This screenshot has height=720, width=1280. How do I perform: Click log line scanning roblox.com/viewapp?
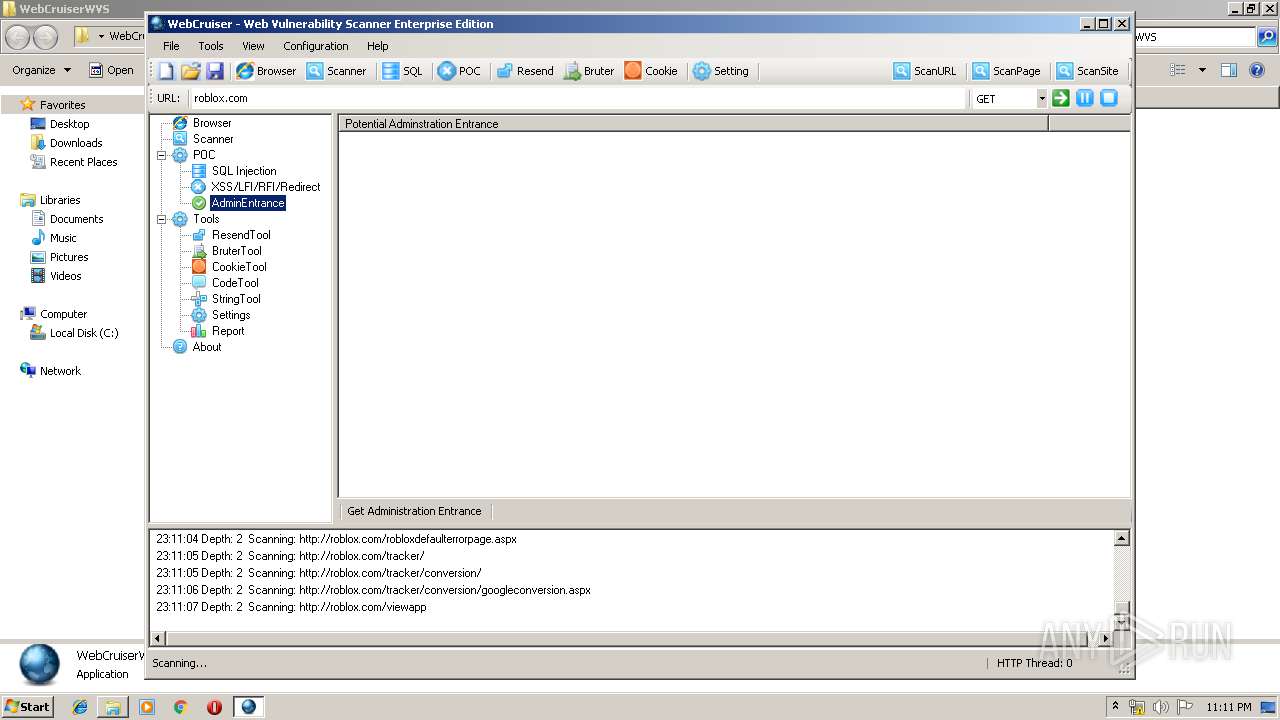pyautogui.click(x=291, y=607)
